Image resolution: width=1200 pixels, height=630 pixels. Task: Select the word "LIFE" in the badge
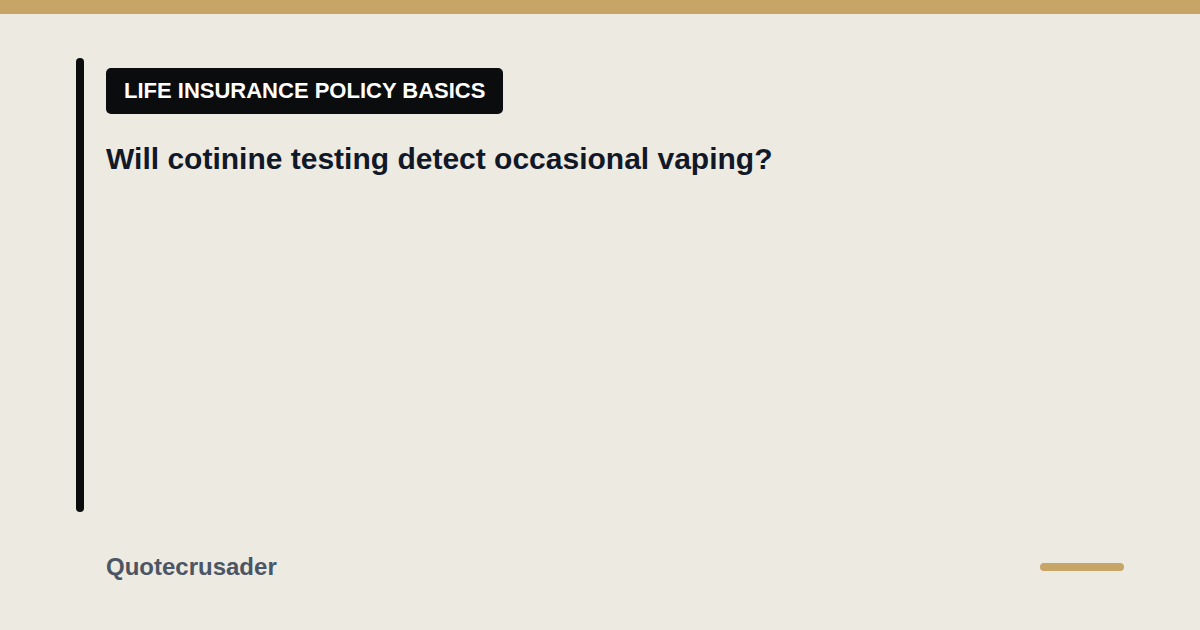(x=146, y=91)
